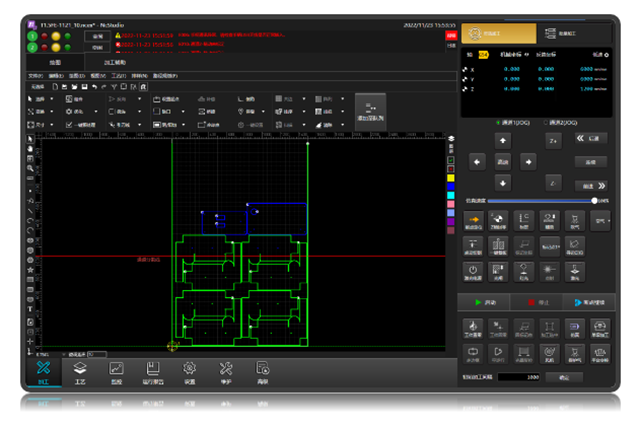Click the Z- axis jog button

tap(553, 182)
